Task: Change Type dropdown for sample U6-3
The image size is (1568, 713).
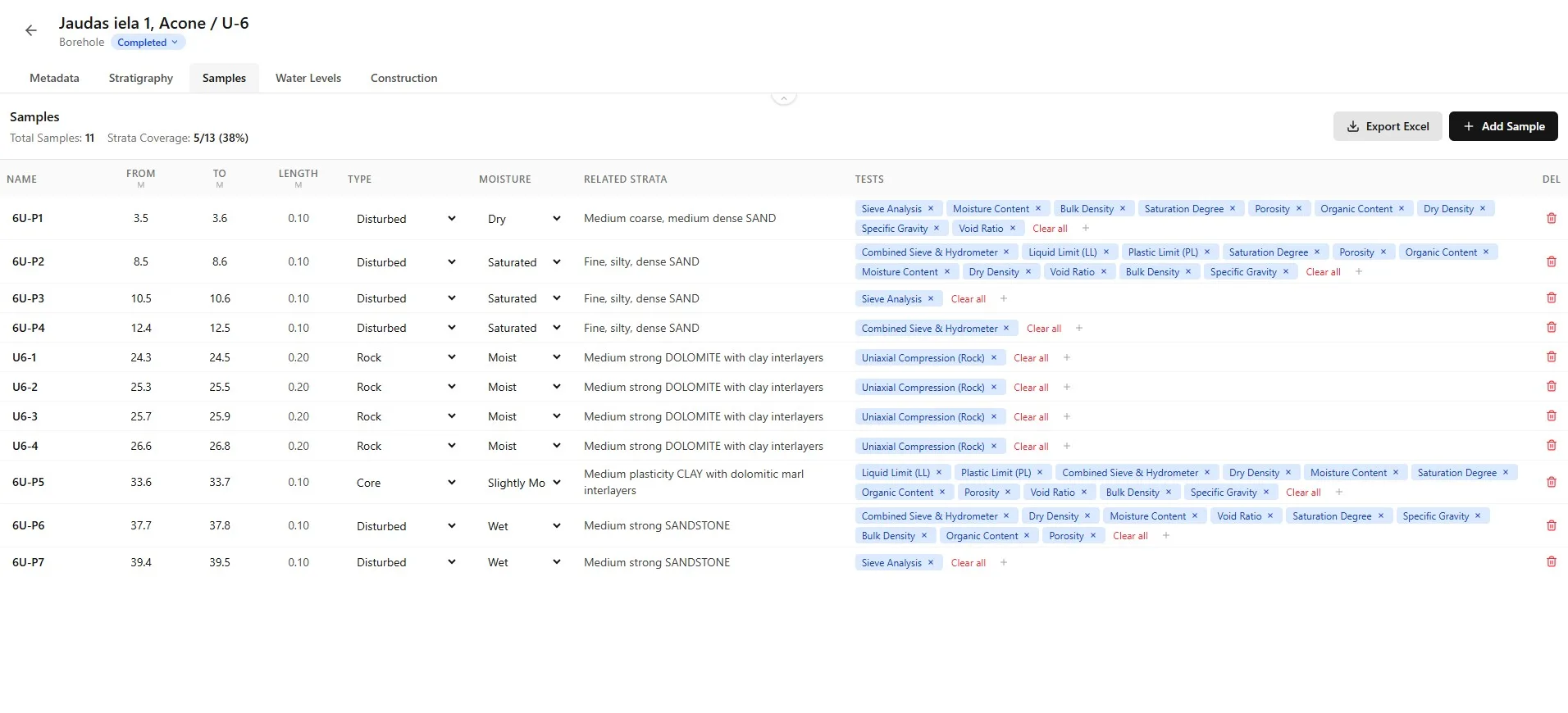Action: (x=405, y=416)
